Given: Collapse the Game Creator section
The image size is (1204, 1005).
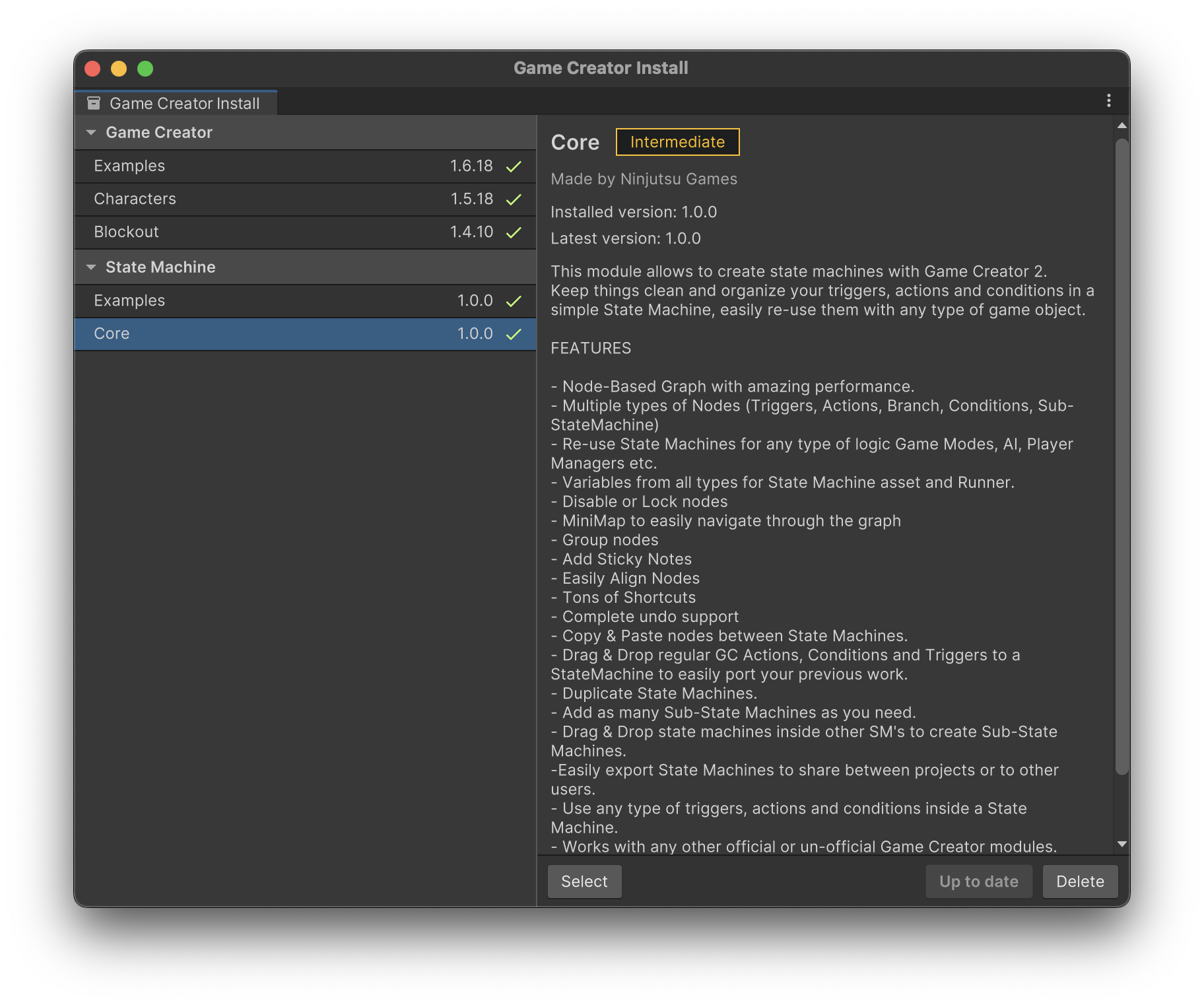Looking at the screenshot, I should [x=91, y=133].
